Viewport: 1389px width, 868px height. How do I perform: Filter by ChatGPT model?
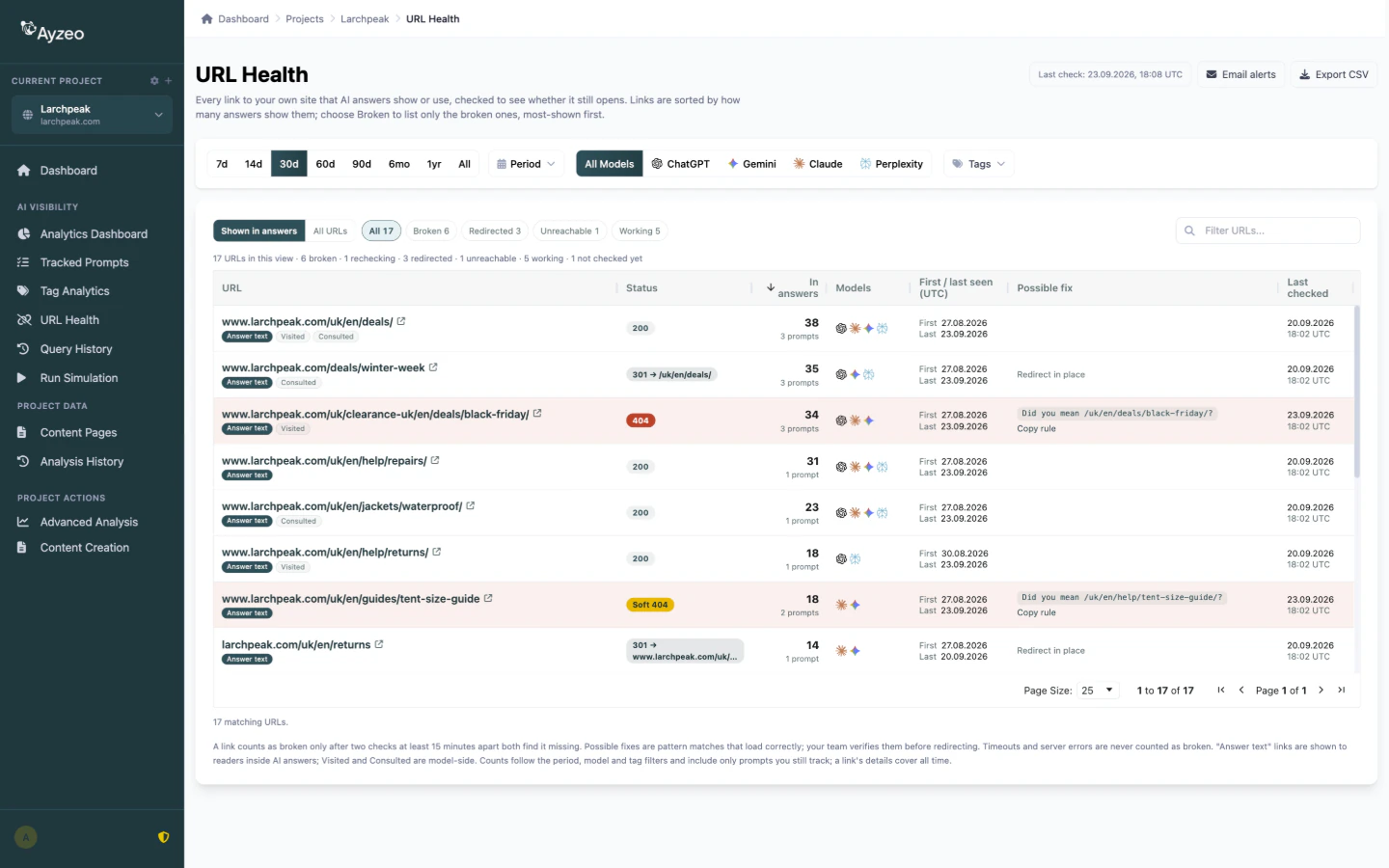(680, 164)
